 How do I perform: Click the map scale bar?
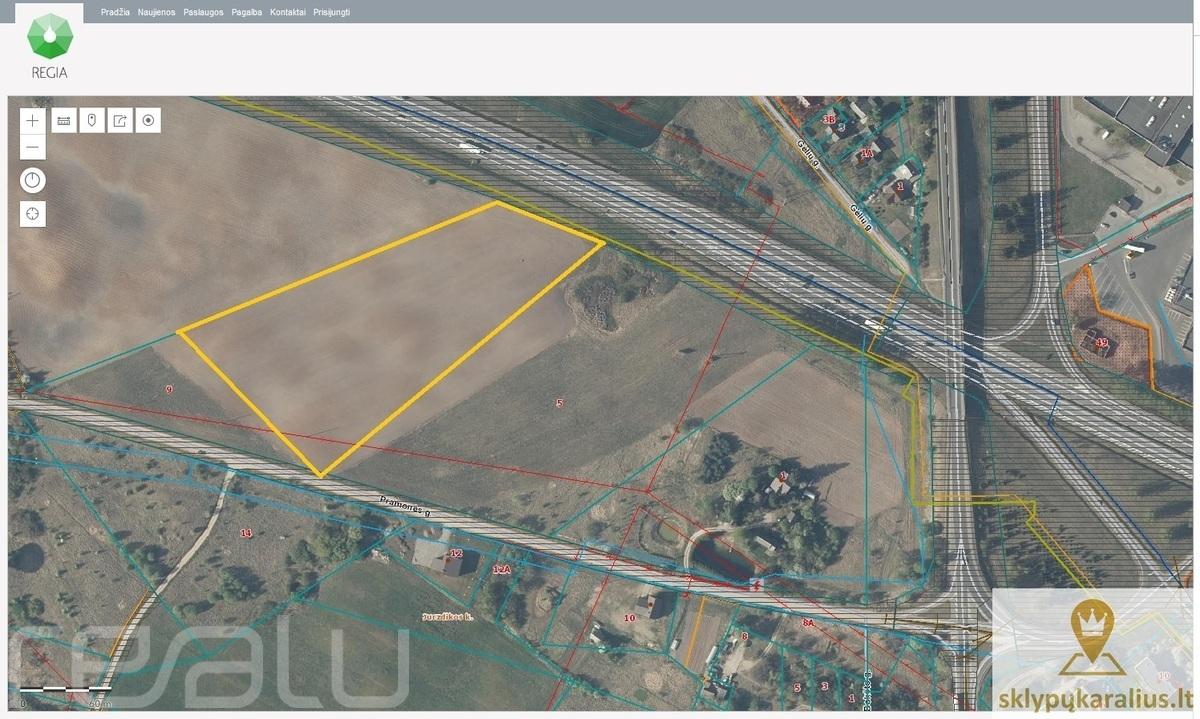click(65, 690)
